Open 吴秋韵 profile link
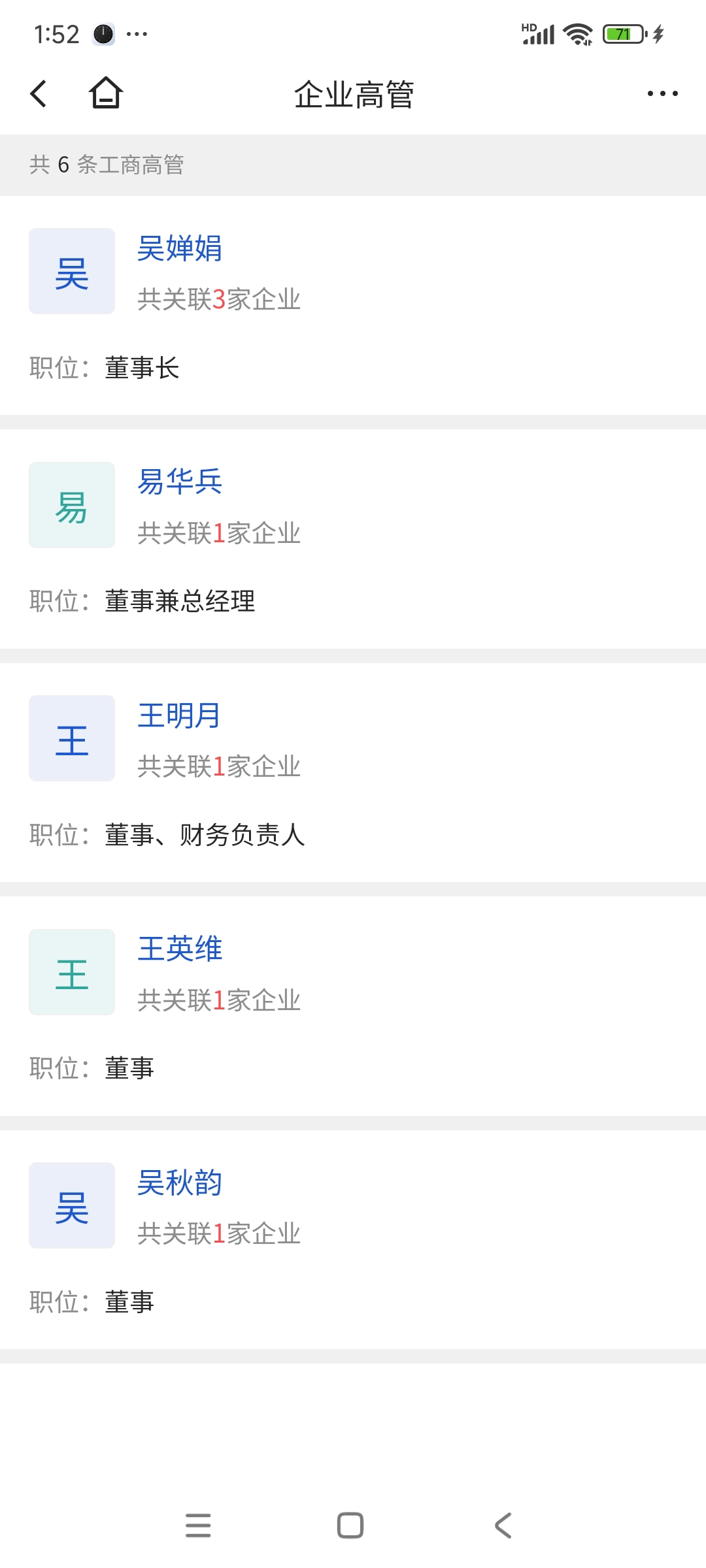This screenshot has height=1568, width=706. (180, 1183)
